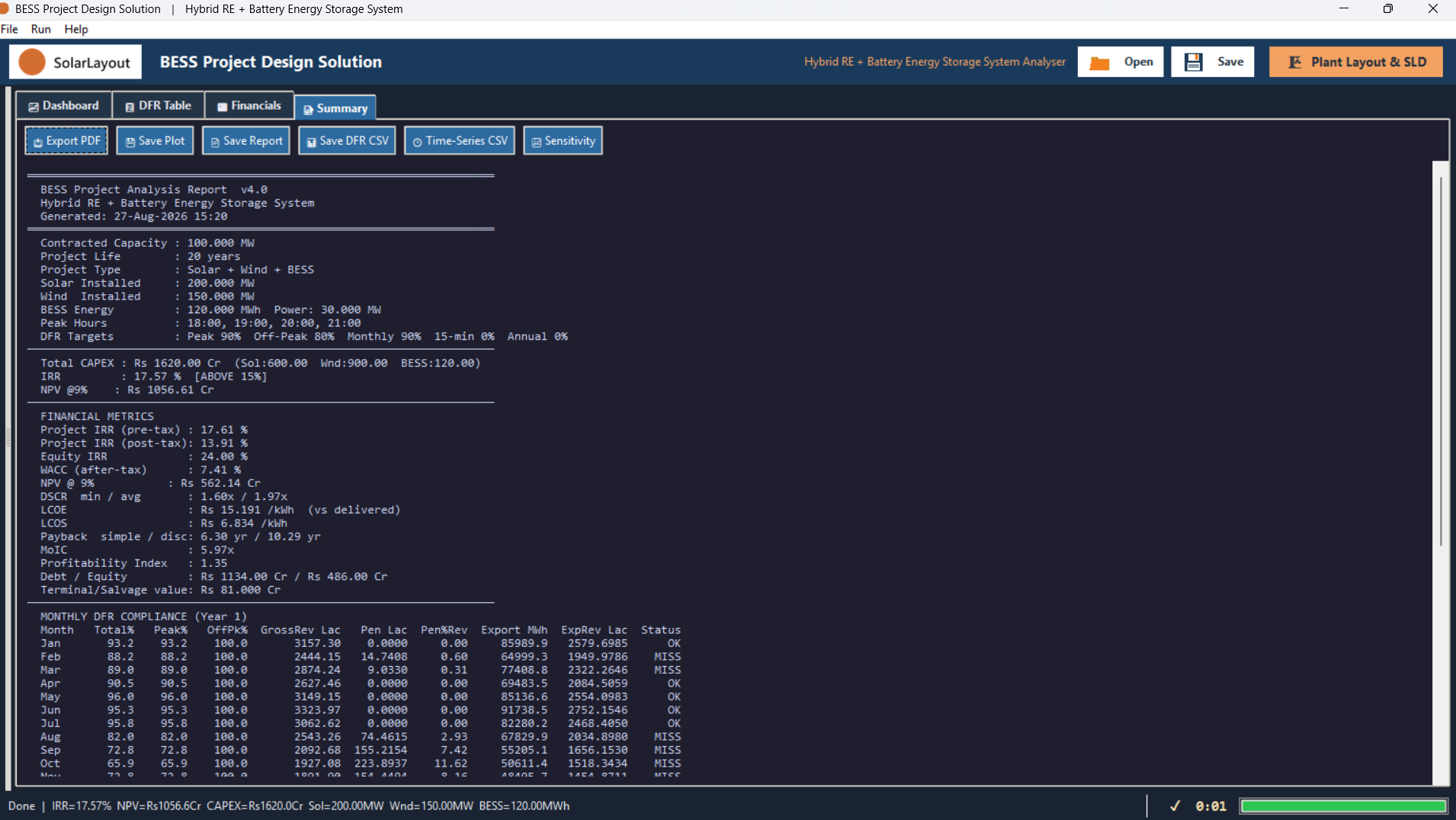Click the green progress bar
The height and width of the screenshot is (820, 1456).
coord(1343,806)
